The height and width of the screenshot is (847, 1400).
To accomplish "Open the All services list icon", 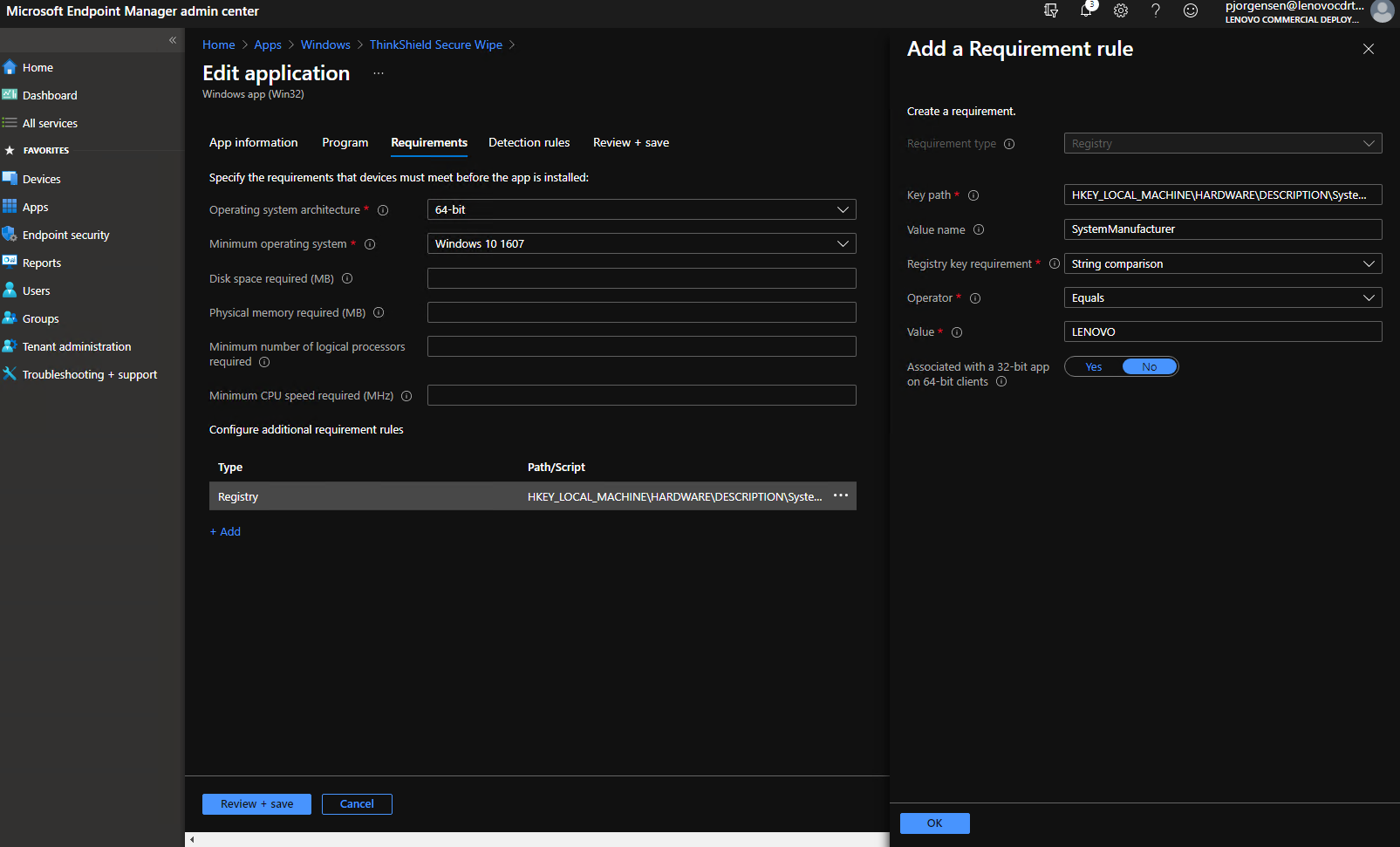I will (x=10, y=123).
